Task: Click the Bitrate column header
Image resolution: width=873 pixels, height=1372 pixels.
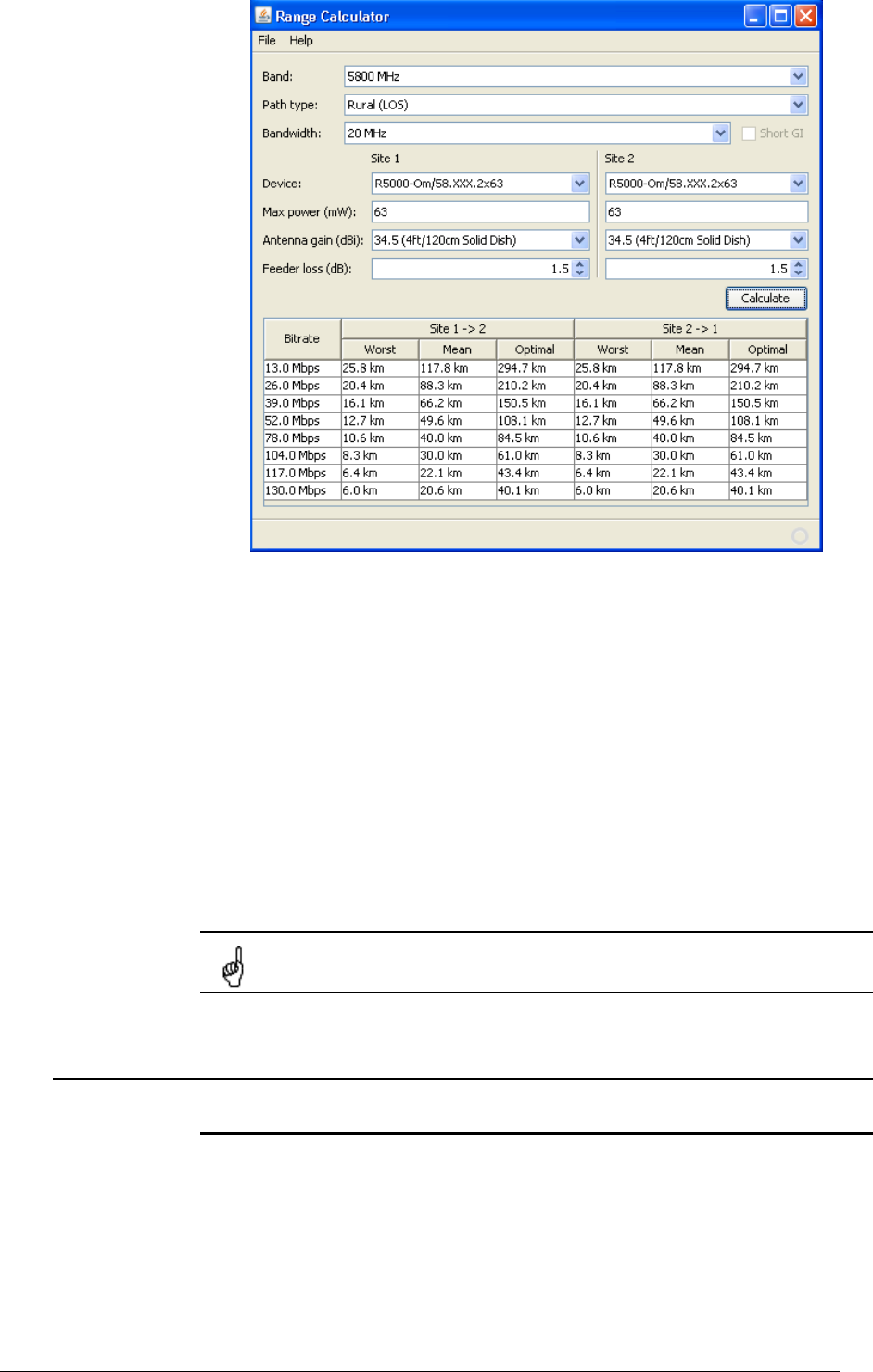Action: click(302, 339)
